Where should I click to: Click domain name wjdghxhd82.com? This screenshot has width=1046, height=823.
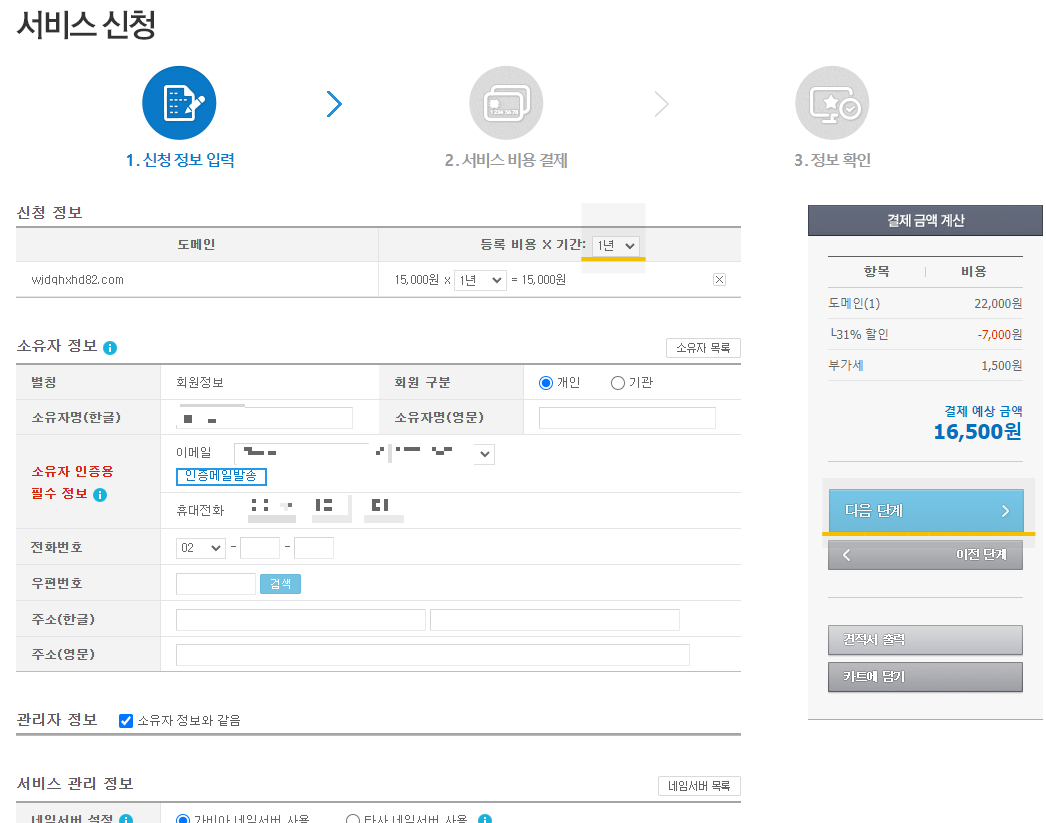point(77,279)
